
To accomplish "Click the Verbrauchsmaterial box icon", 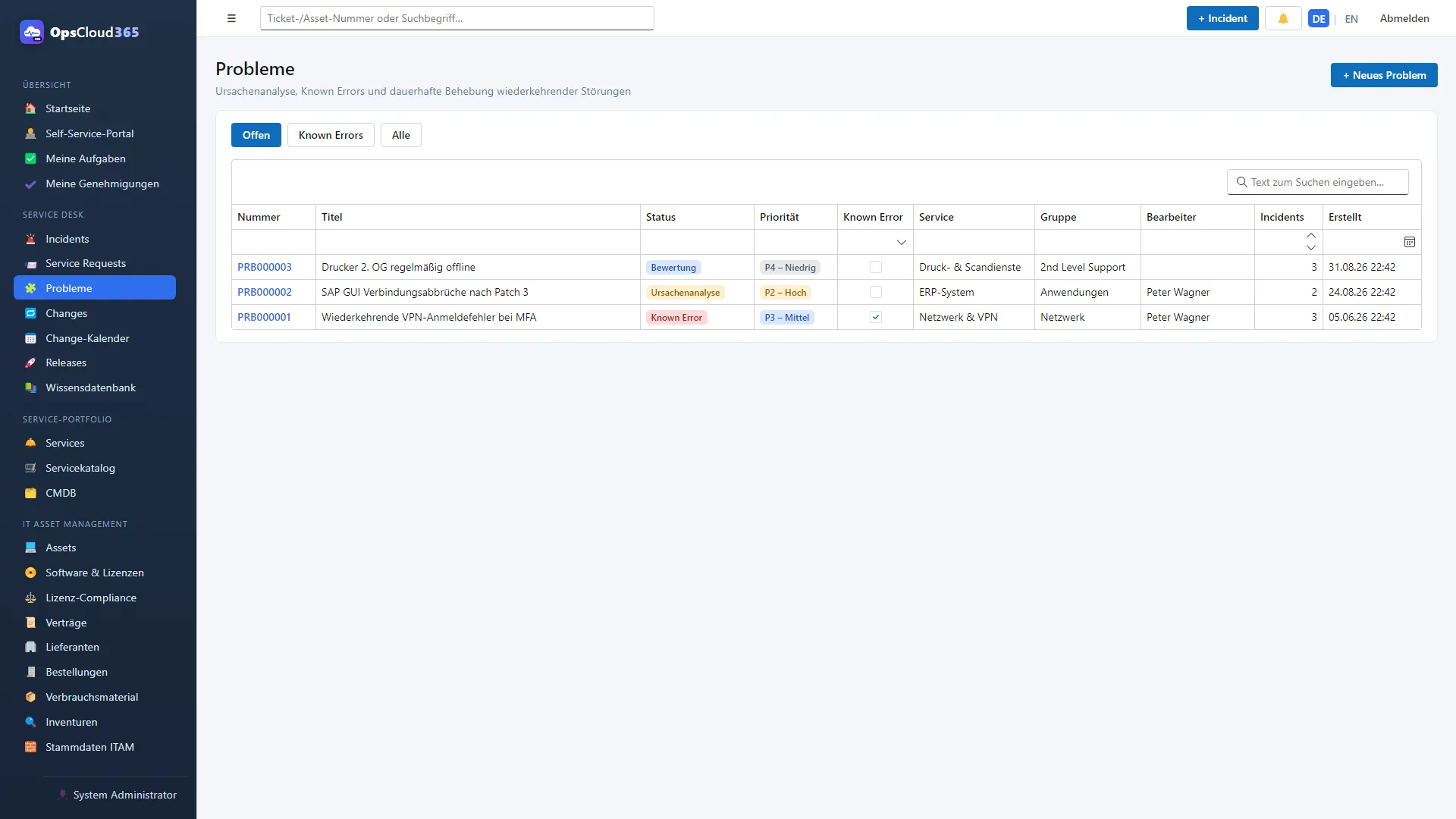I will [30, 697].
